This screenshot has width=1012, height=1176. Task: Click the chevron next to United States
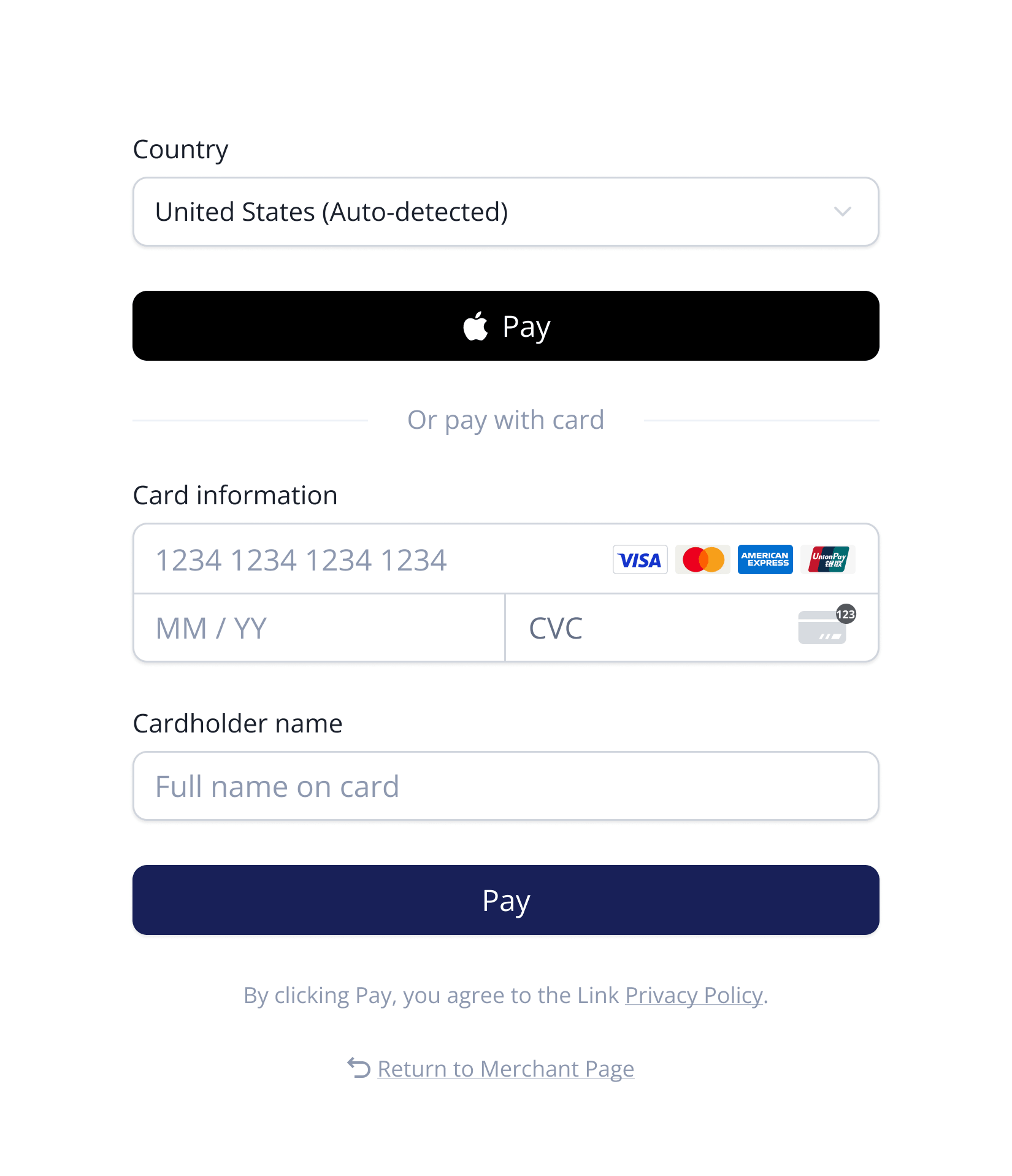coord(843,211)
